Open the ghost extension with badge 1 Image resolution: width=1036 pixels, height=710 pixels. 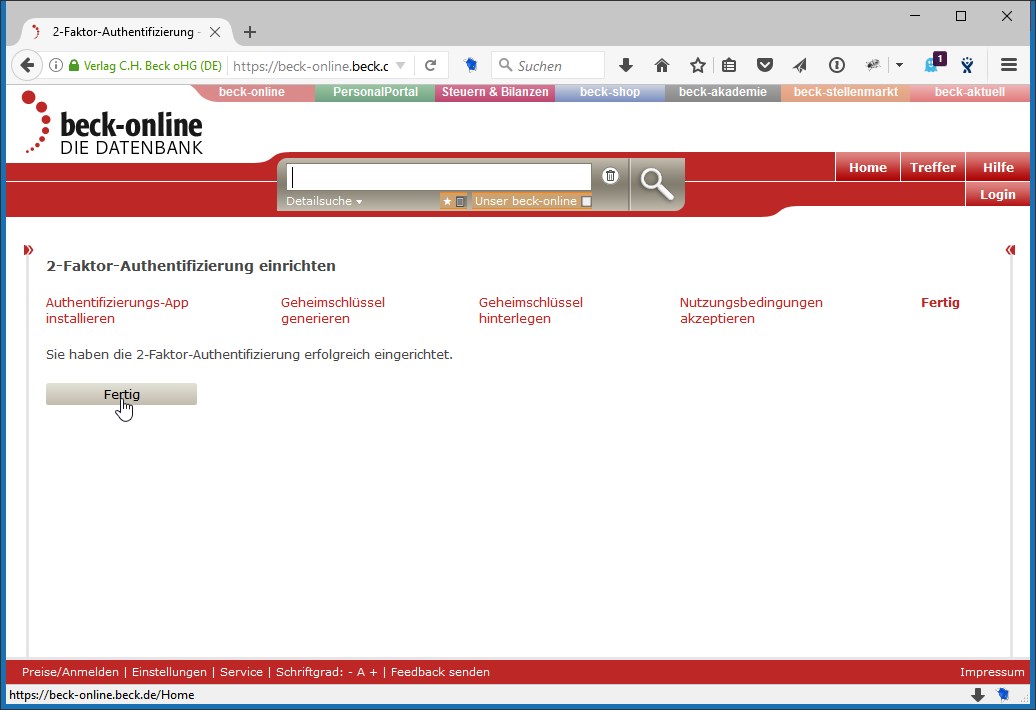pos(934,64)
